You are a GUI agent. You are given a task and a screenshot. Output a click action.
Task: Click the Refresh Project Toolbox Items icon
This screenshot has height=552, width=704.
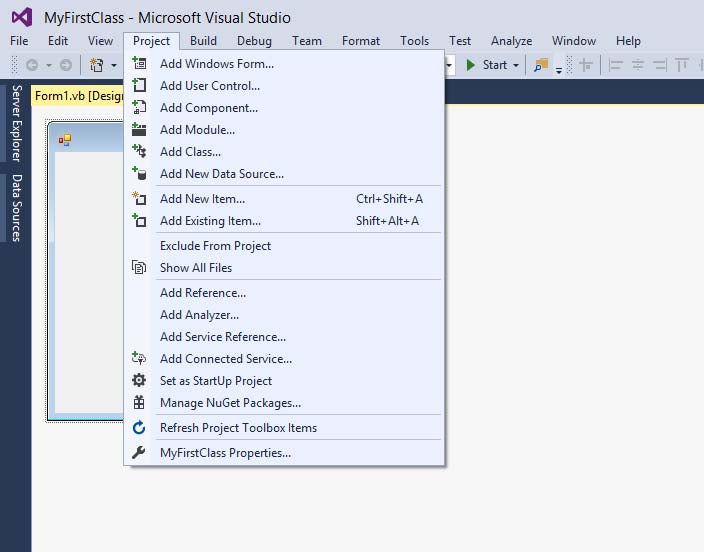click(140, 428)
